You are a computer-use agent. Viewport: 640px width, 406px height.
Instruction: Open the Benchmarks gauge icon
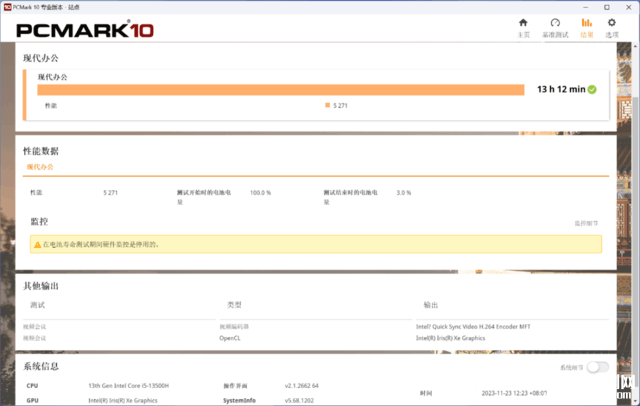[555, 23]
